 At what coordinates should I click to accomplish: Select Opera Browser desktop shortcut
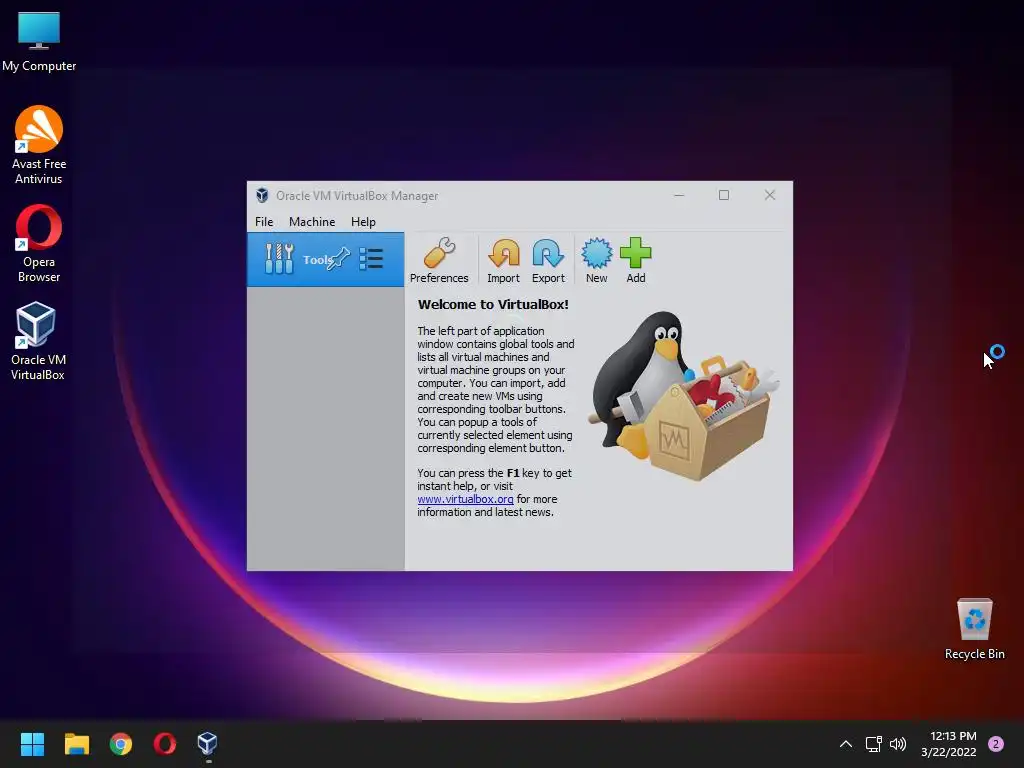pyautogui.click(x=39, y=243)
